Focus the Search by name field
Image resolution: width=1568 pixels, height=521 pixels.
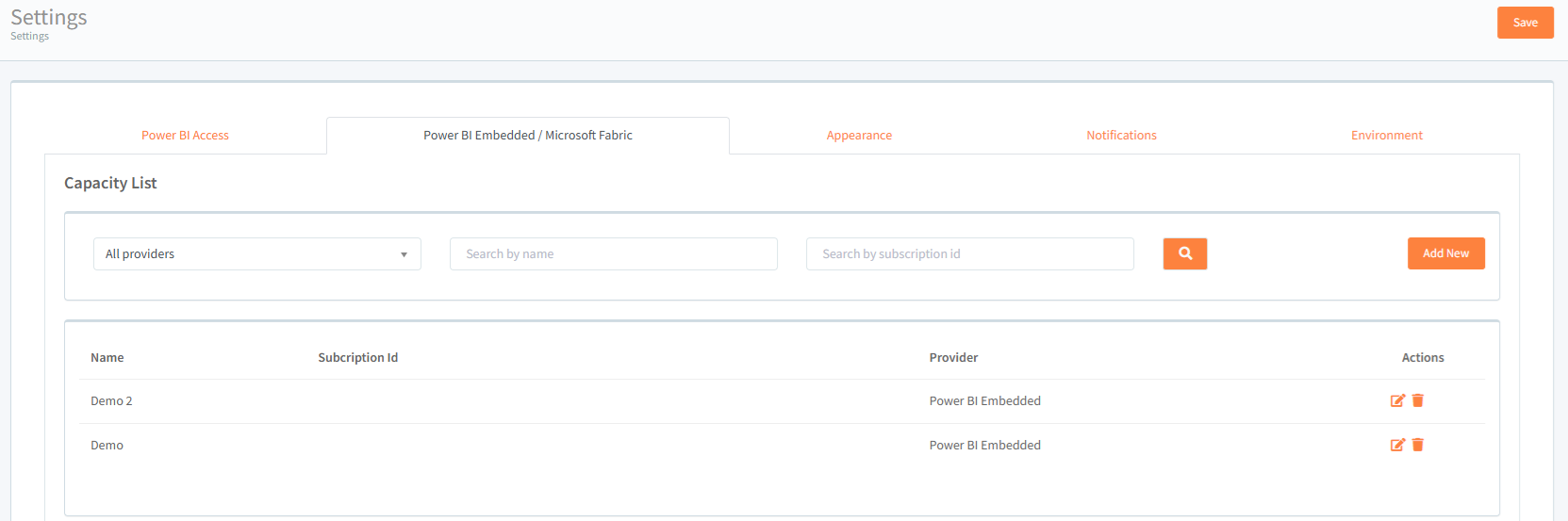tap(613, 253)
